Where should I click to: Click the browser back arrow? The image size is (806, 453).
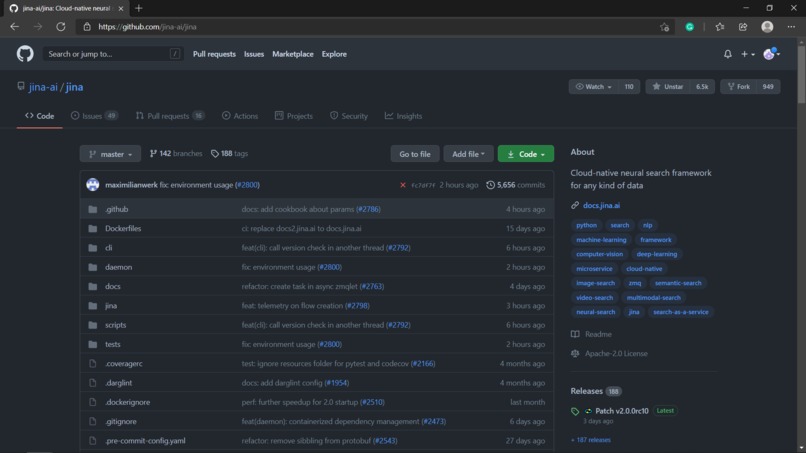[14, 27]
